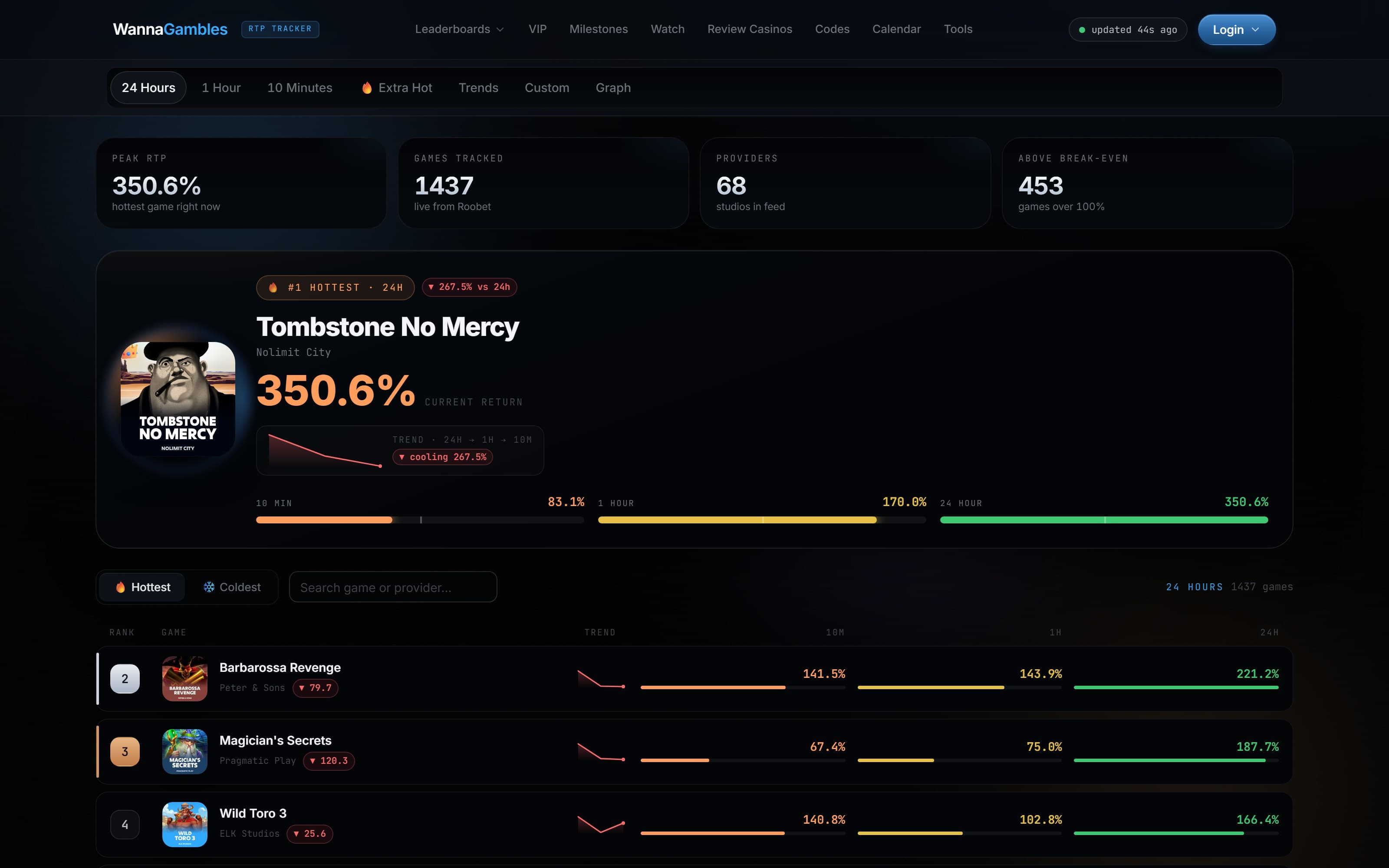Click the Barbarossa Revenge game name

[280, 667]
